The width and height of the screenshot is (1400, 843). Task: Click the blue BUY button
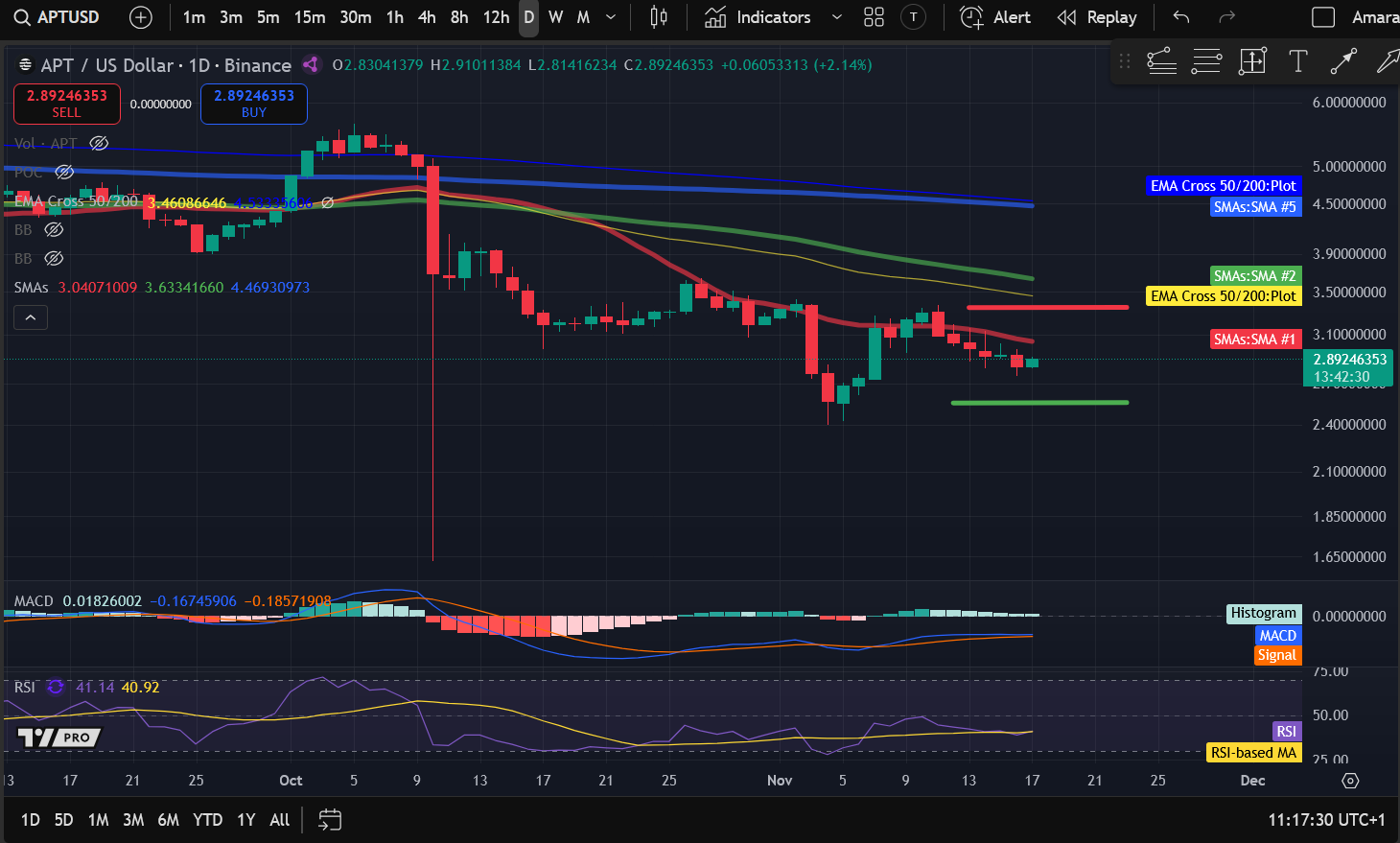point(253,103)
